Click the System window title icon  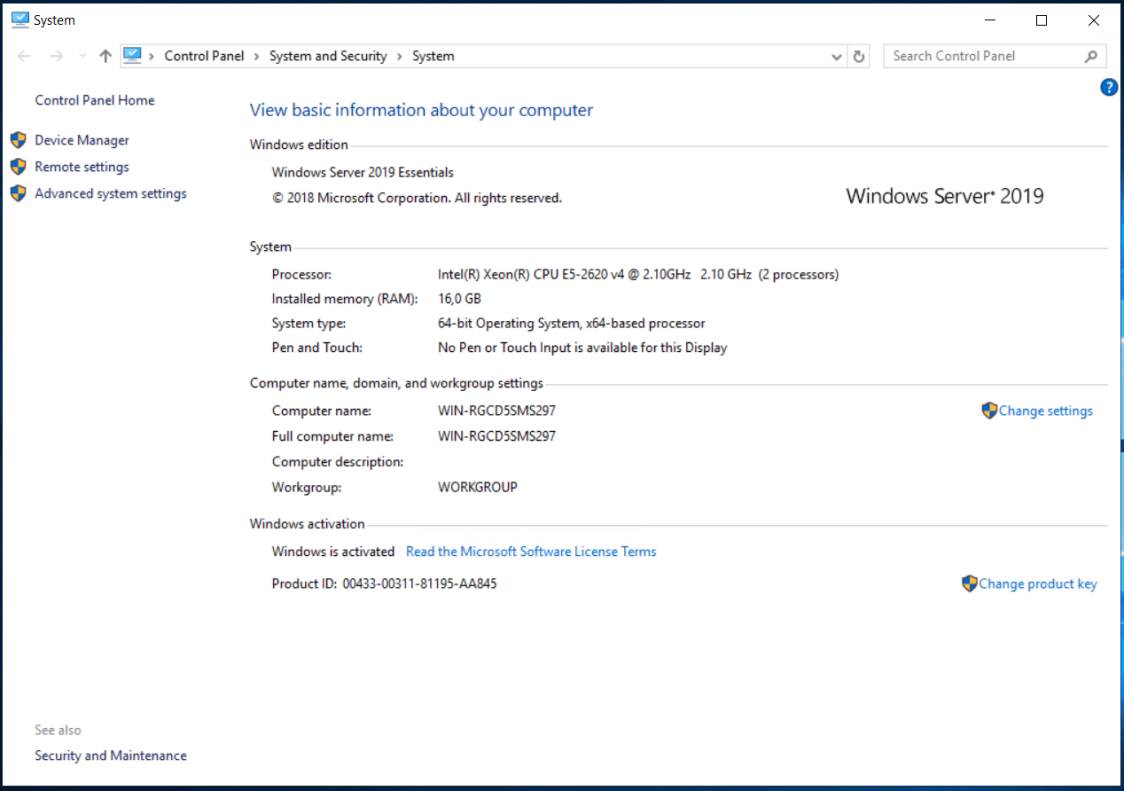coord(20,19)
